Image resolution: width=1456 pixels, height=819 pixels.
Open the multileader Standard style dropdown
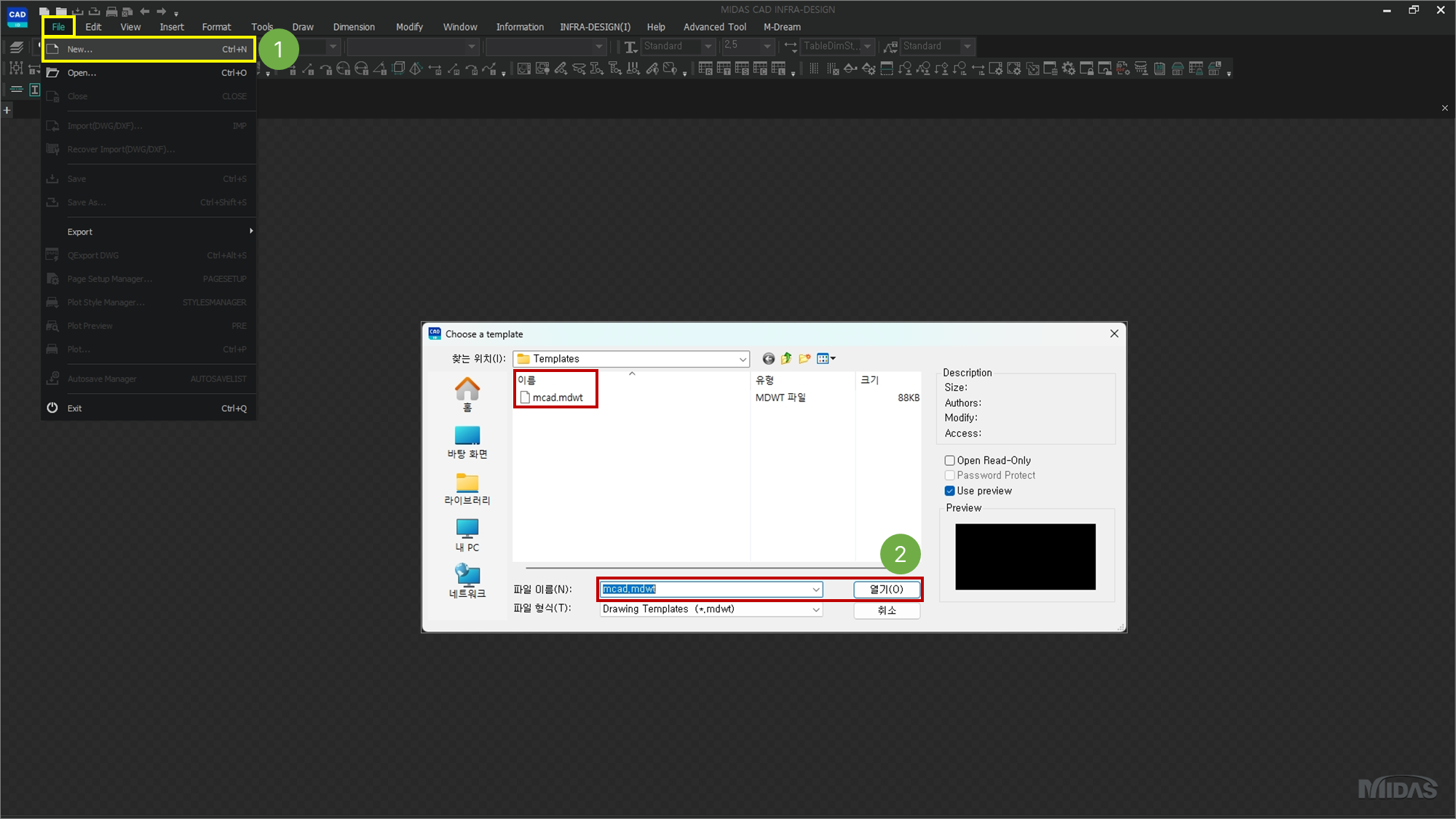[x=967, y=47]
